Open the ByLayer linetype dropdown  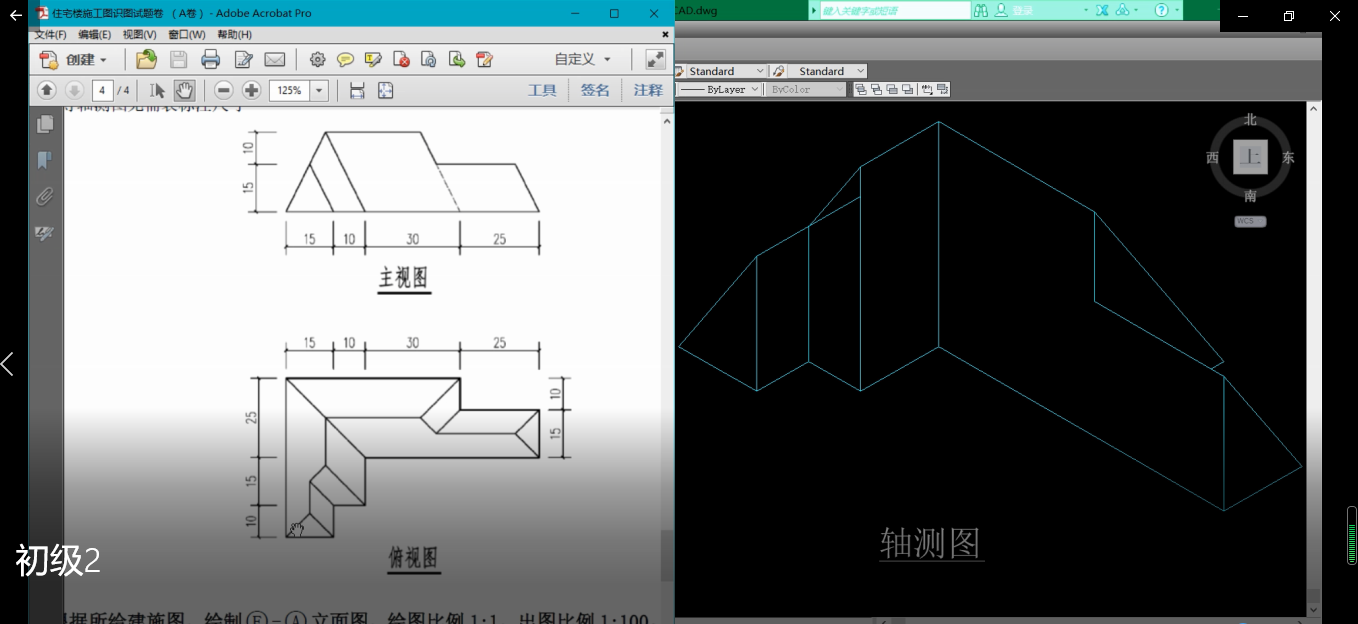click(x=754, y=89)
